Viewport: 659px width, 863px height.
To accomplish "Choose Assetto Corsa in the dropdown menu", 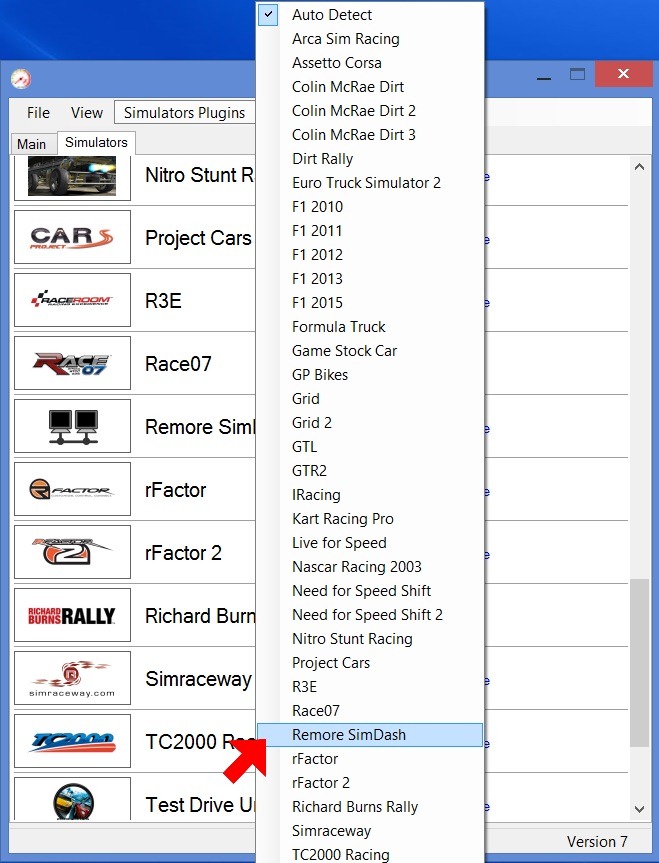I will pyautogui.click(x=336, y=63).
